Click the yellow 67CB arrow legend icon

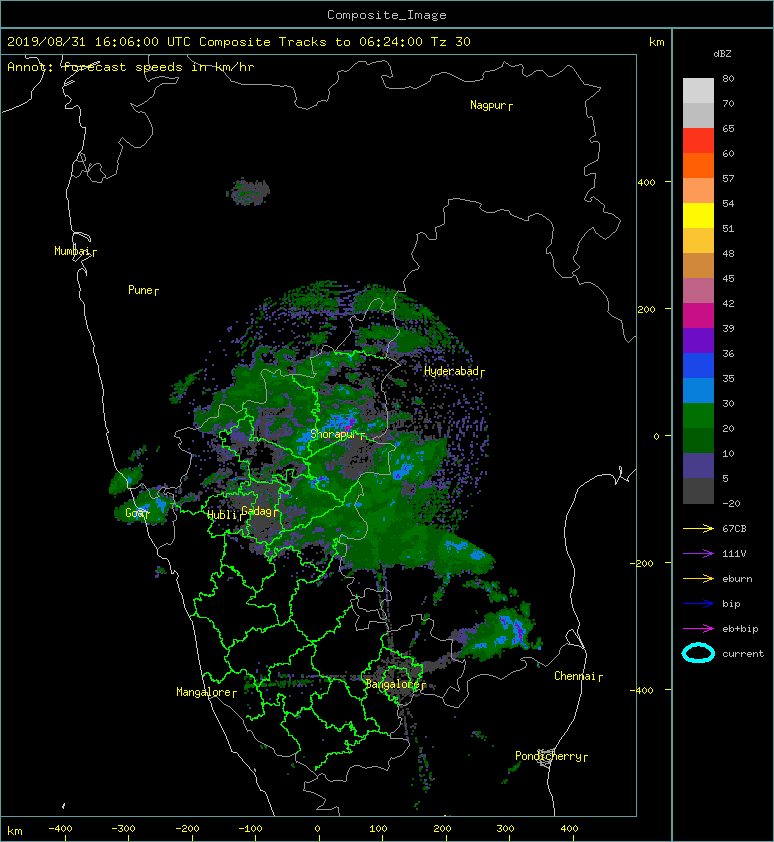698,528
